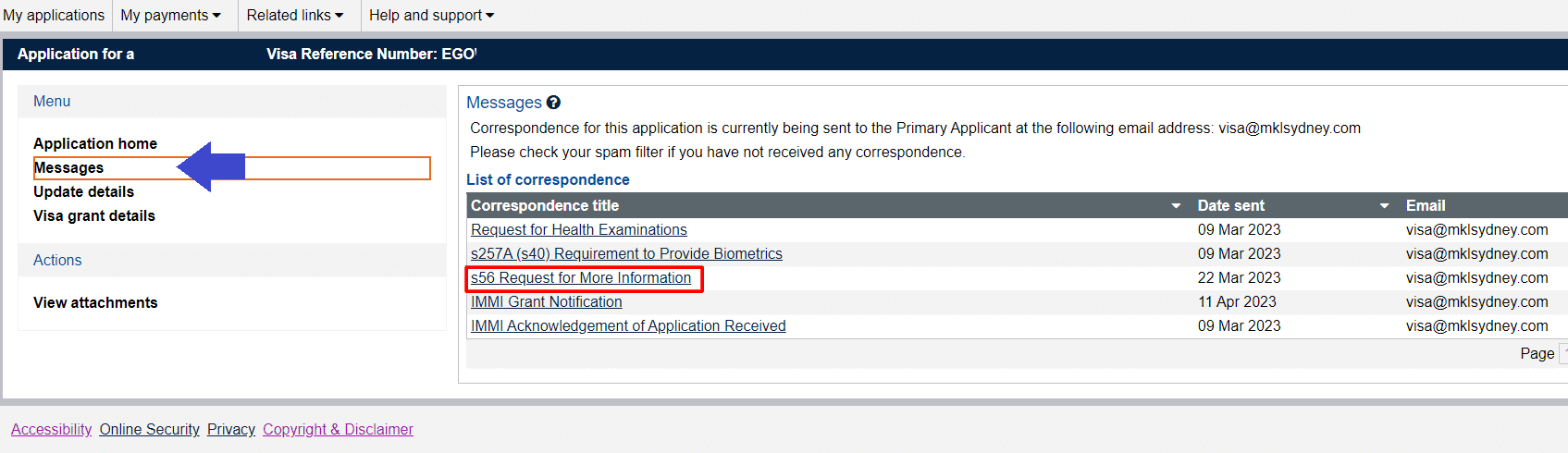Sort by Date sent column arrow

[x=1384, y=206]
